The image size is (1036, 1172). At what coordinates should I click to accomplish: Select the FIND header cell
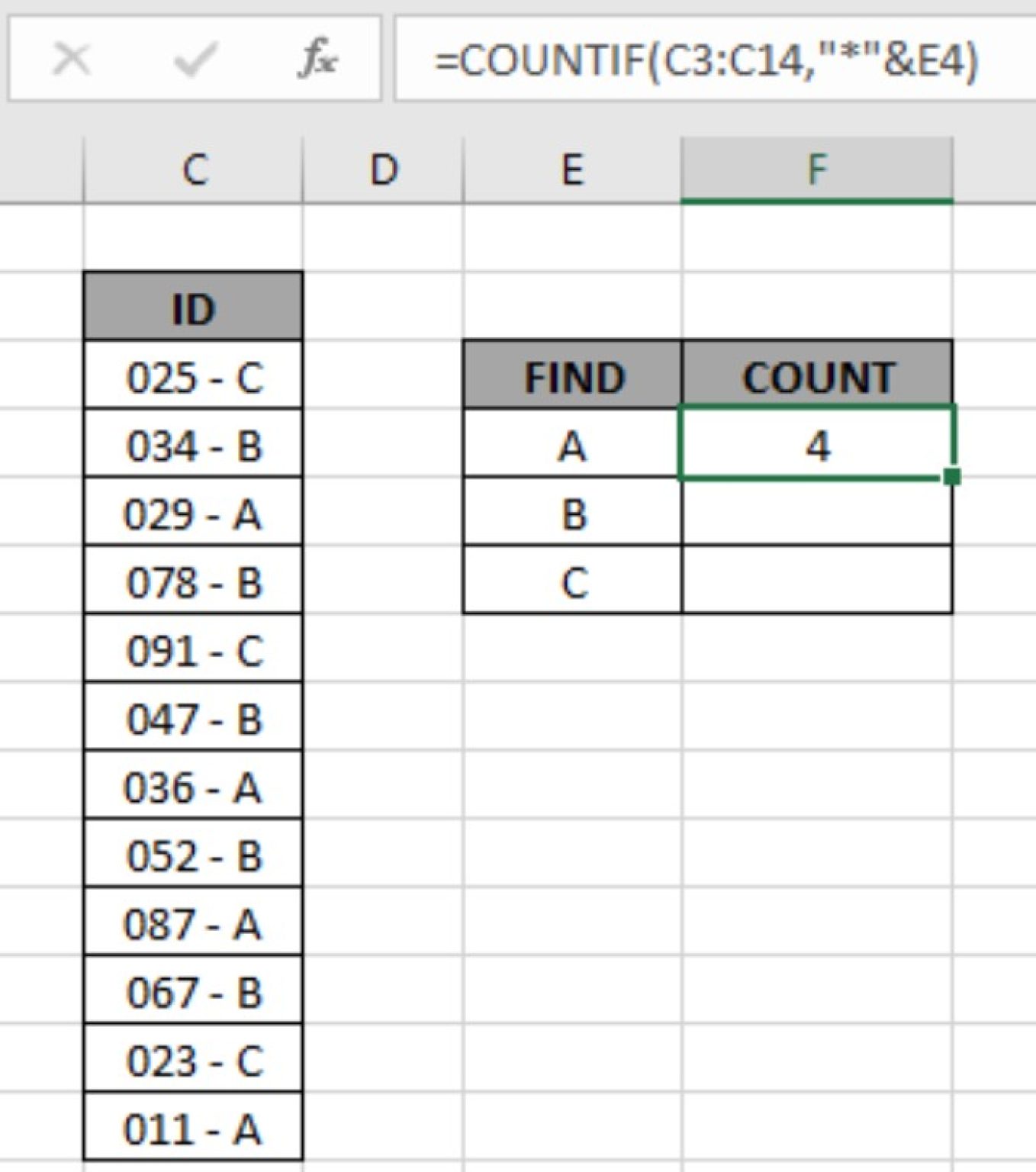point(571,375)
